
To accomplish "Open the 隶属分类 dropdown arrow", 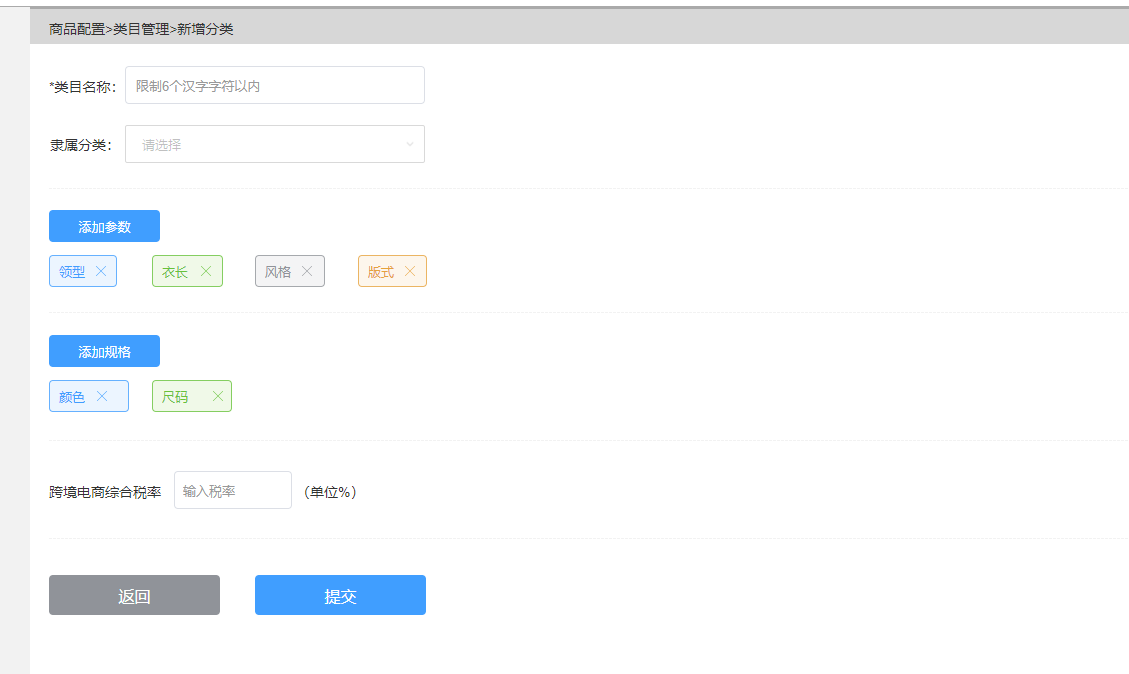I will click(410, 144).
